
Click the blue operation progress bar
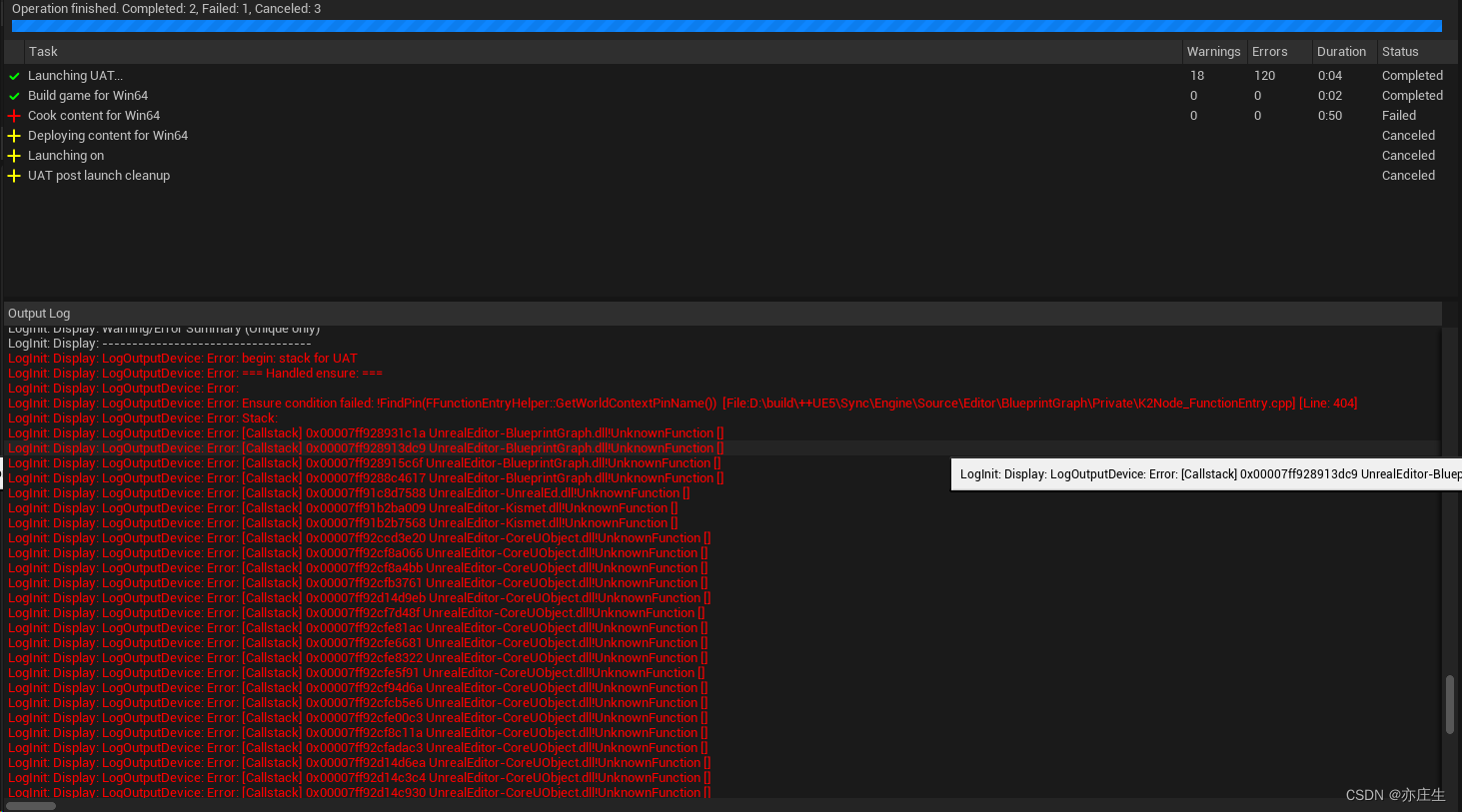tap(730, 25)
